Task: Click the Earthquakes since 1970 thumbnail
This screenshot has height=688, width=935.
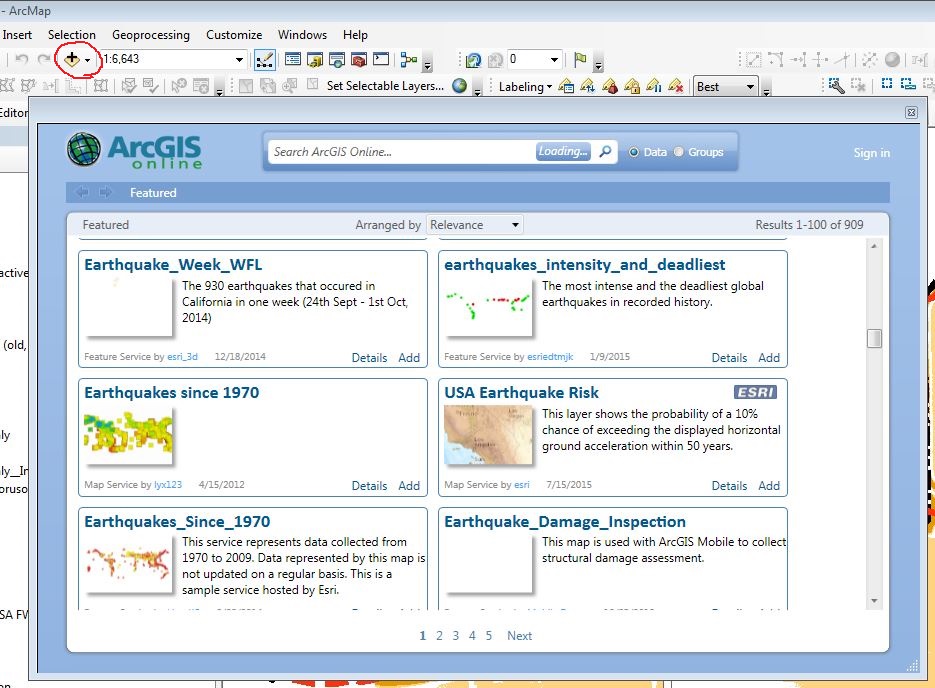Action: pos(128,435)
